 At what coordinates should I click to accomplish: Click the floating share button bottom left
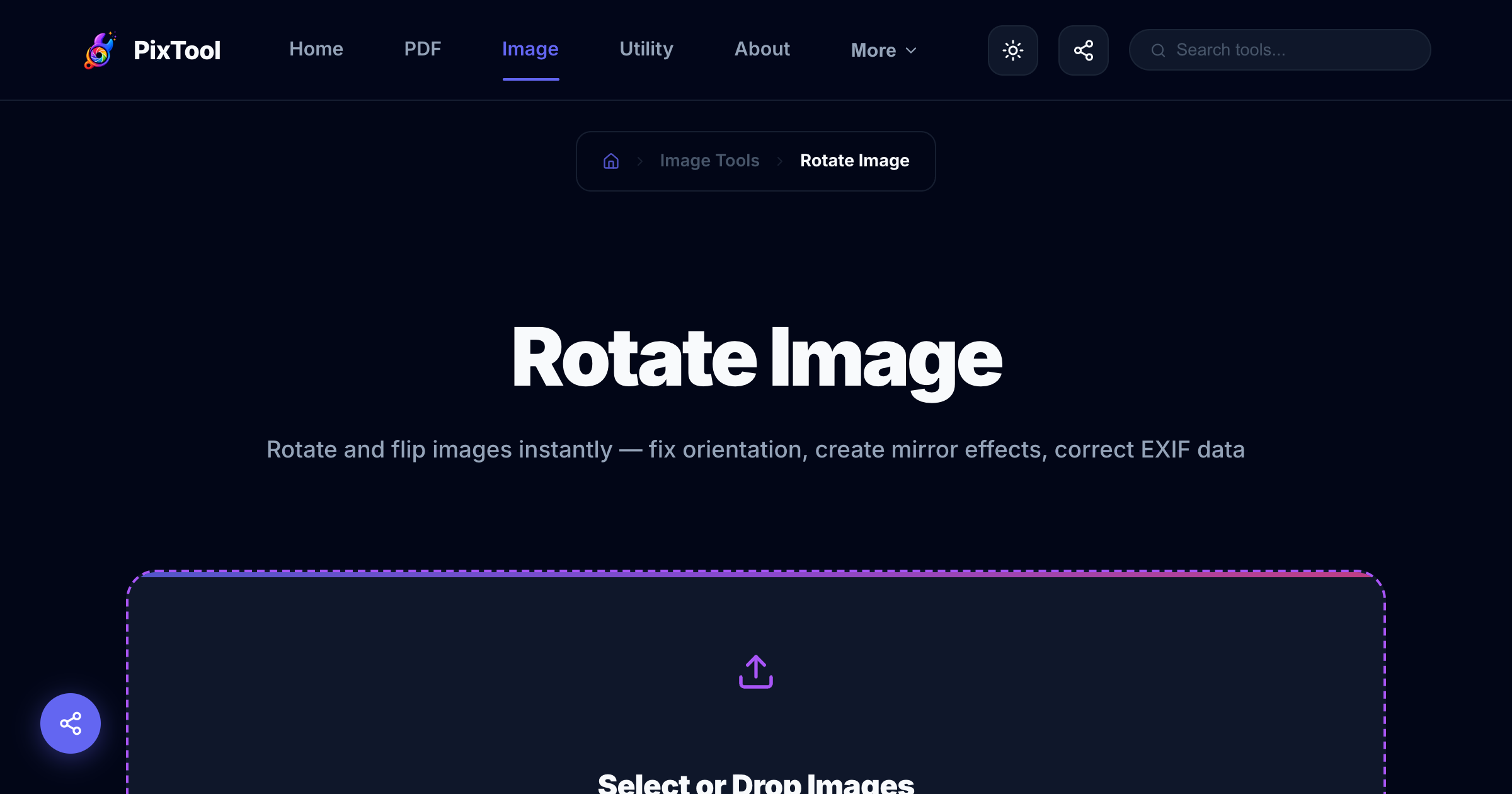tap(70, 723)
